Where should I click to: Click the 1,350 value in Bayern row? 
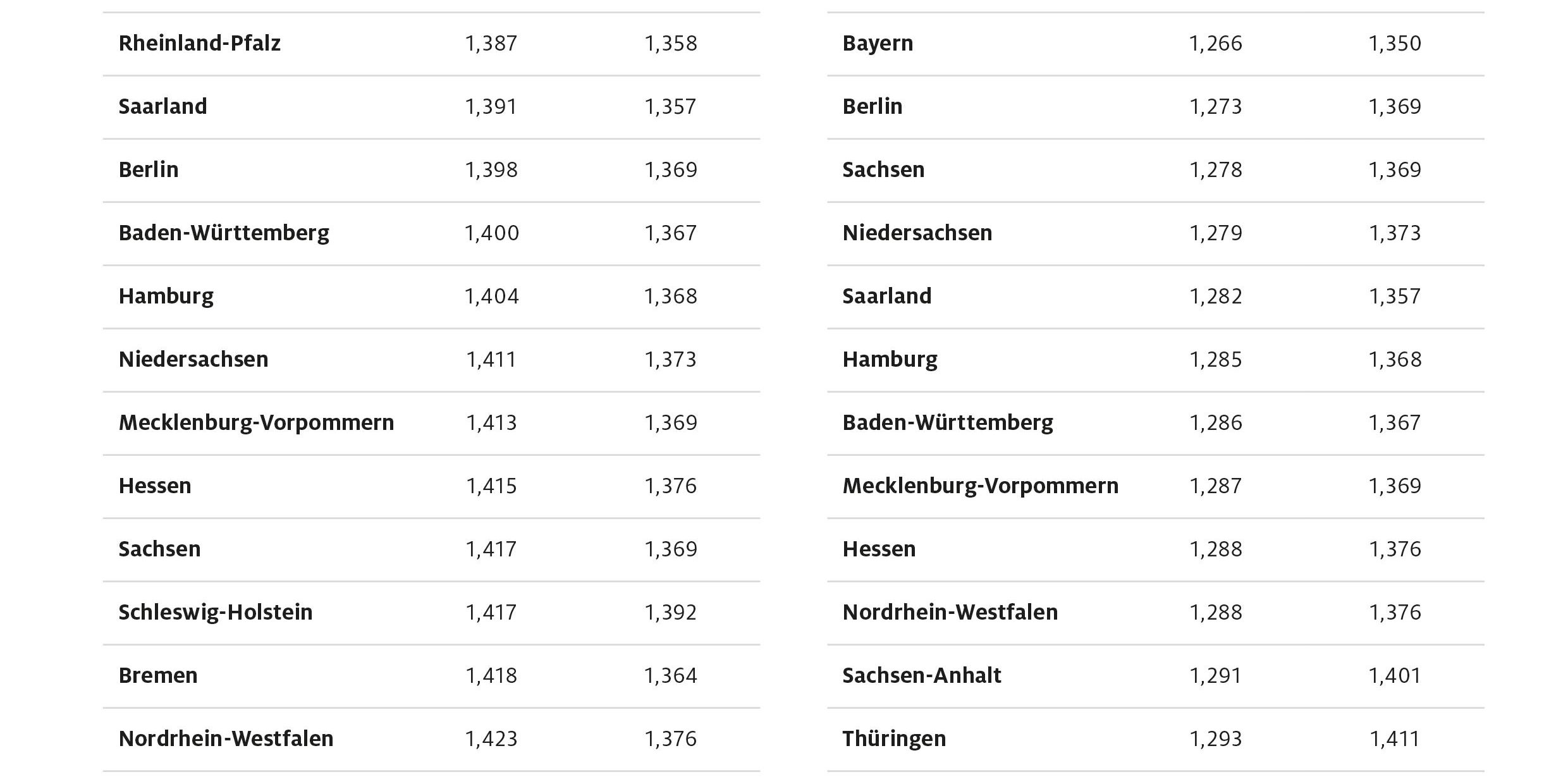point(1395,43)
